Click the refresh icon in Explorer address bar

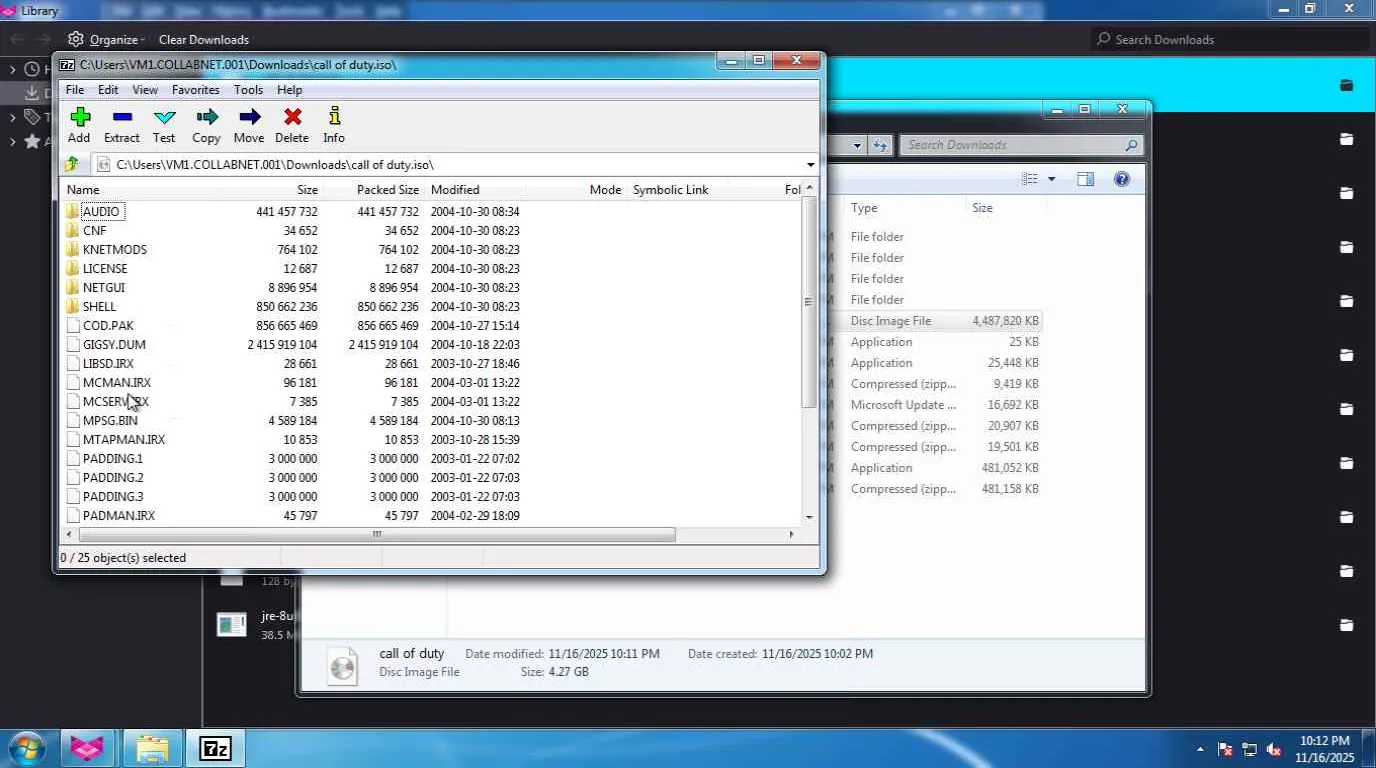coord(880,145)
